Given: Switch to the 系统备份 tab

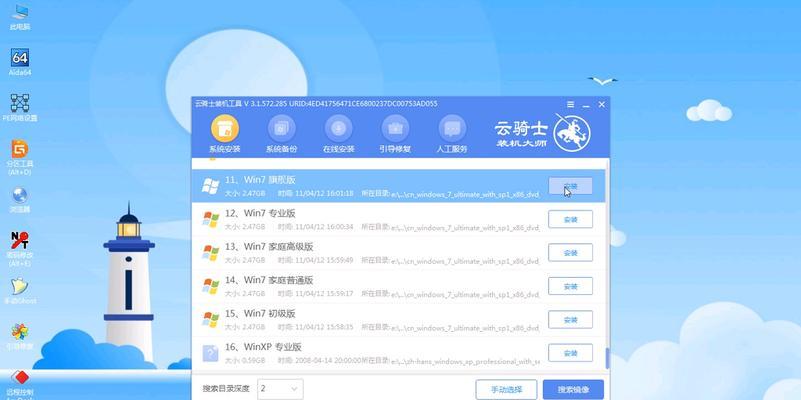Looking at the screenshot, I should (x=281, y=134).
